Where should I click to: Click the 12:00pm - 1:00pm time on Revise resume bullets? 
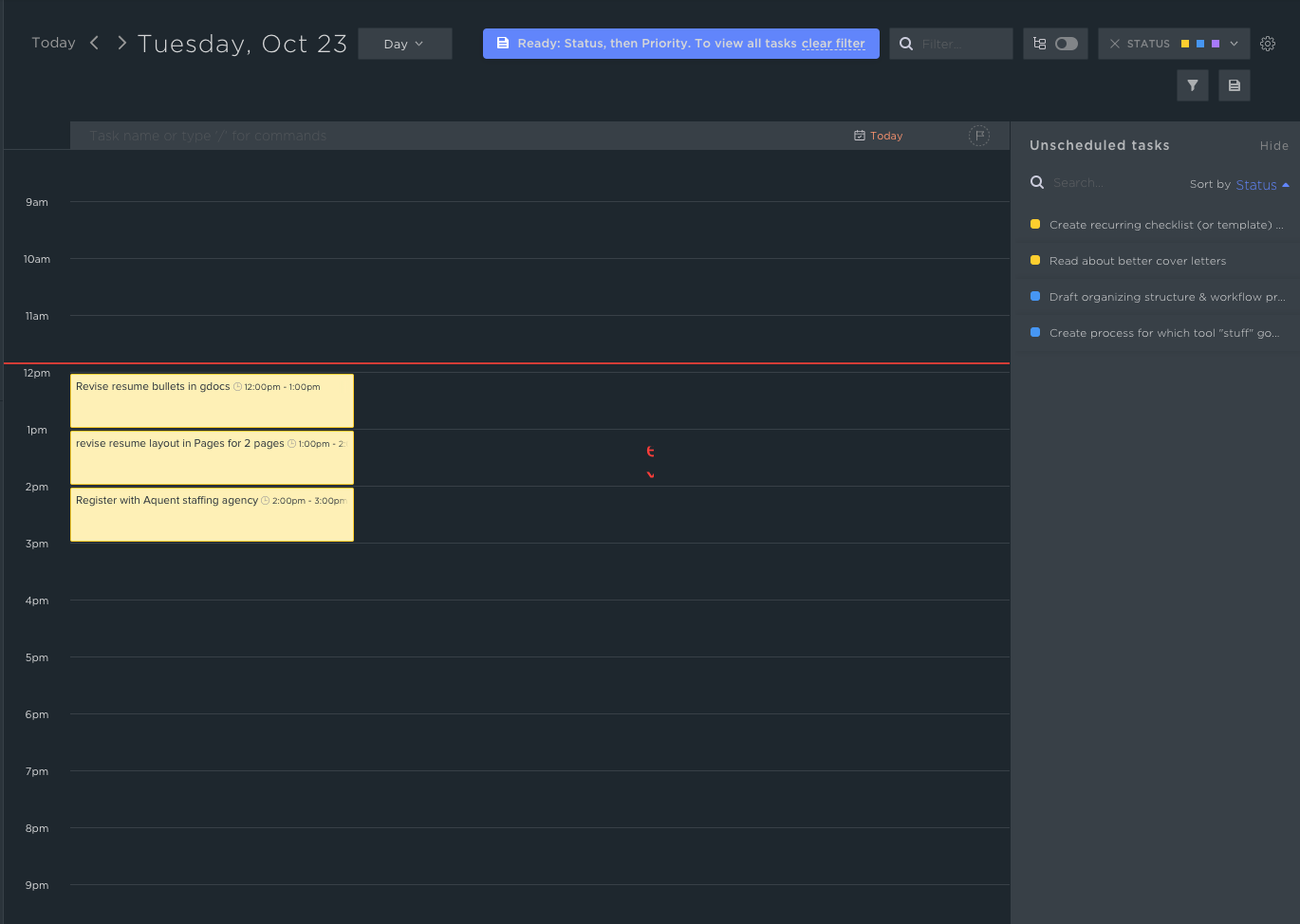pyautogui.click(x=282, y=387)
